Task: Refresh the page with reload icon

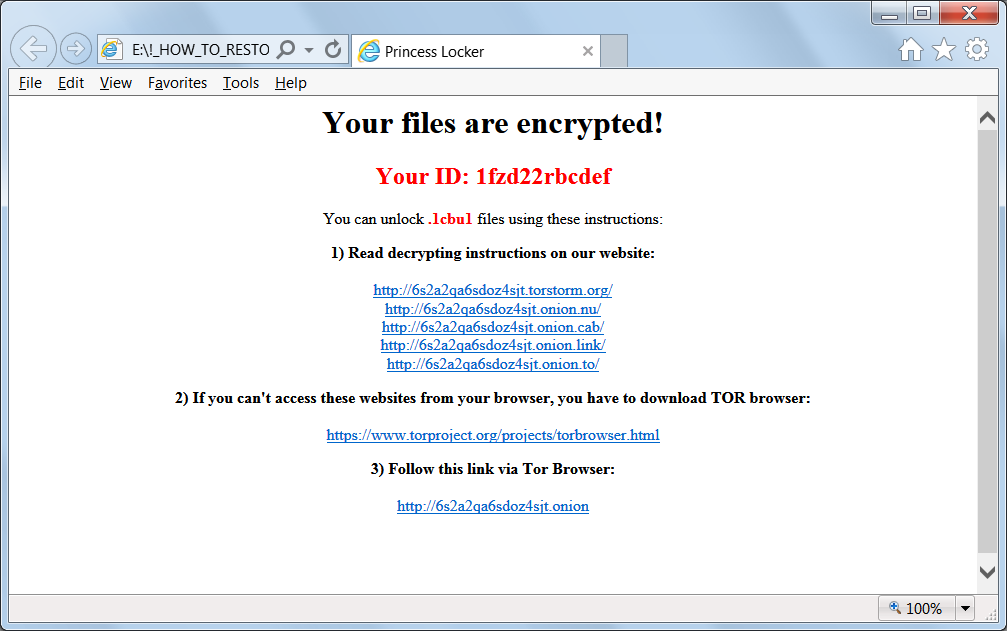Action: pos(333,49)
